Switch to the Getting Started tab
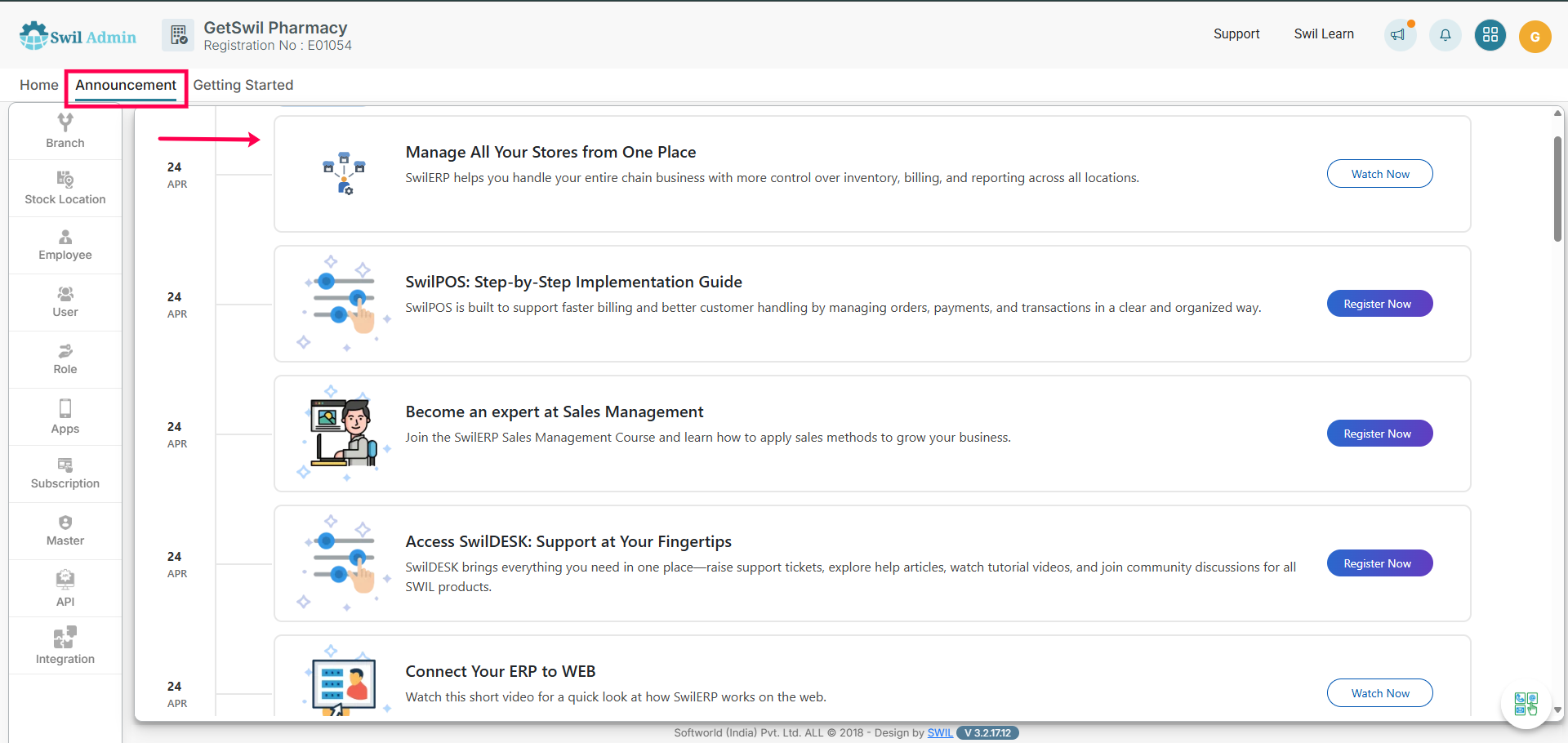 [243, 85]
